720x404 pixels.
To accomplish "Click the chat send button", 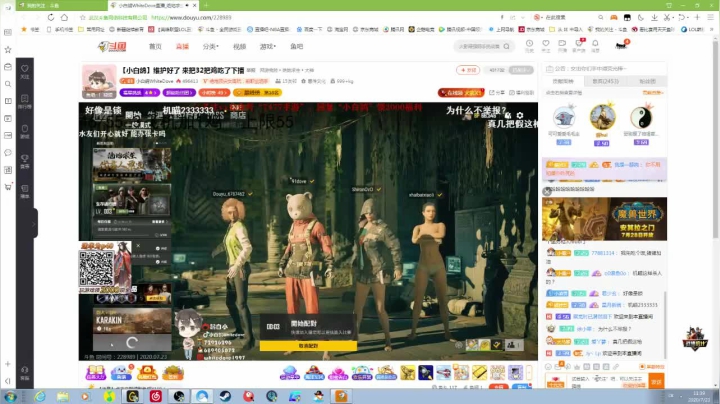I will [x=656, y=382].
